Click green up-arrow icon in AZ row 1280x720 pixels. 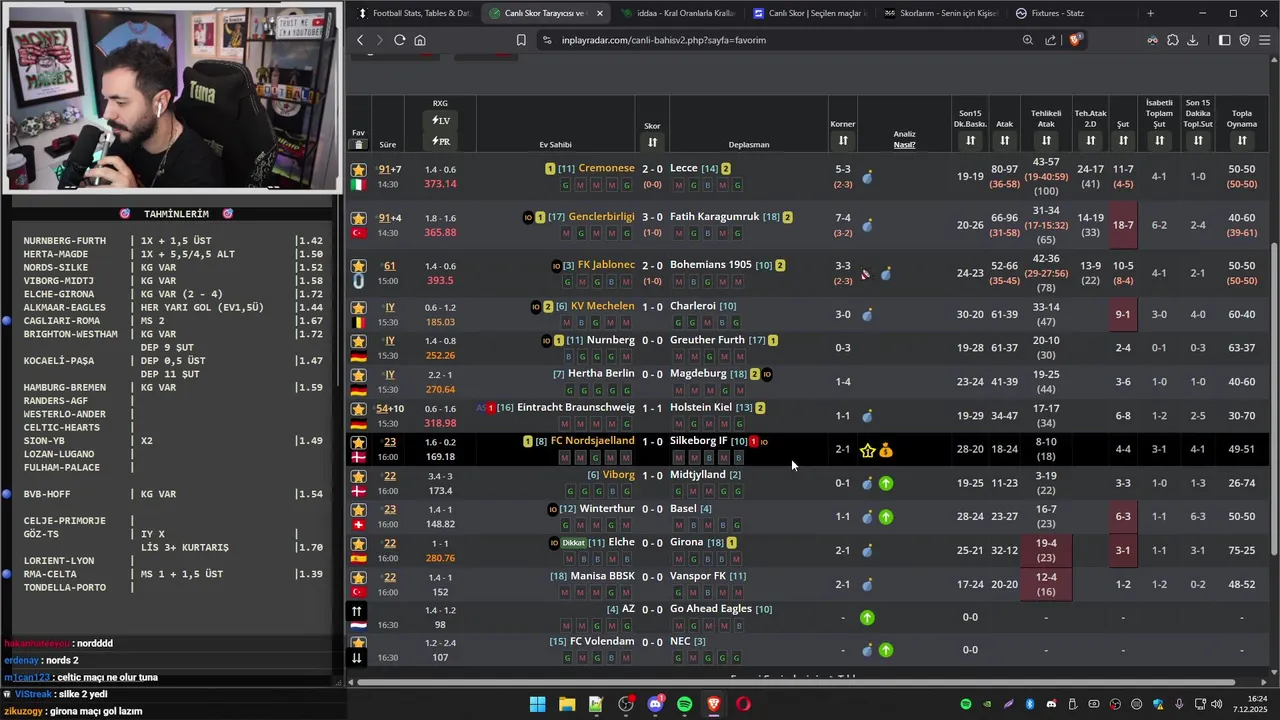(867, 618)
